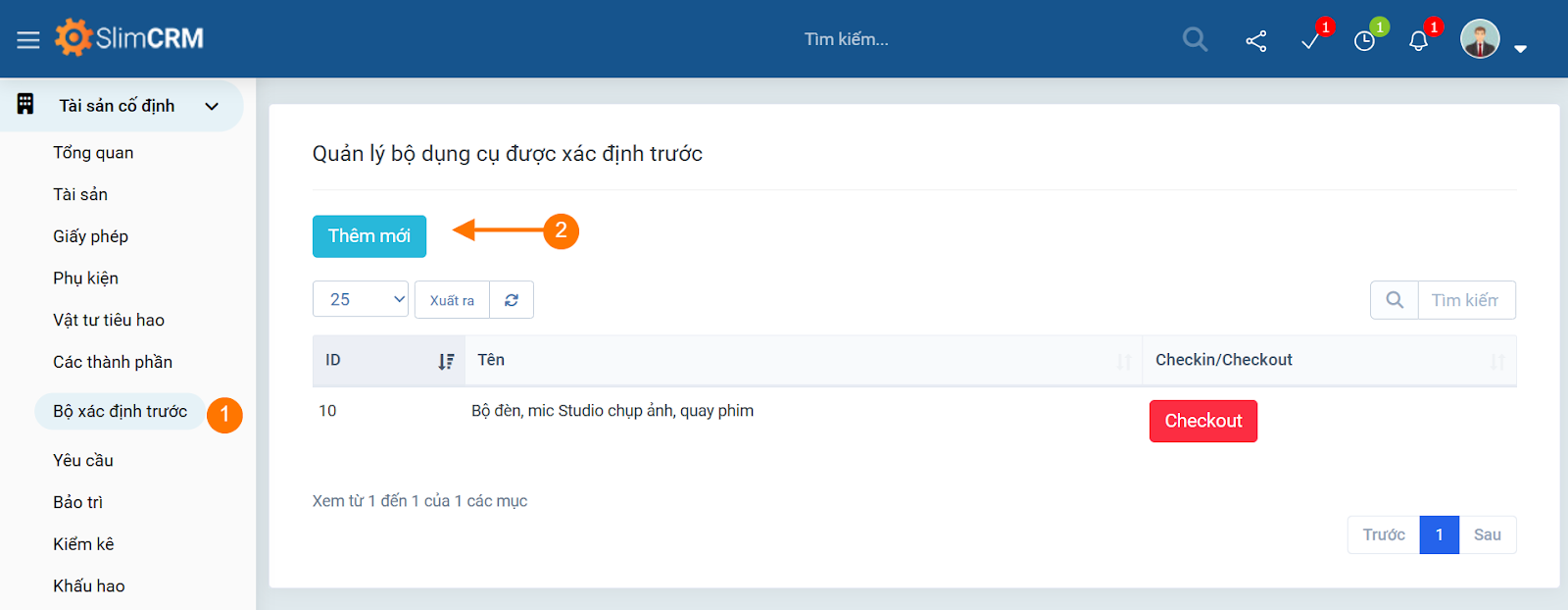Open the 25 rows-per-page dropdown
This screenshot has width=1568, height=610.
[361, 300]
